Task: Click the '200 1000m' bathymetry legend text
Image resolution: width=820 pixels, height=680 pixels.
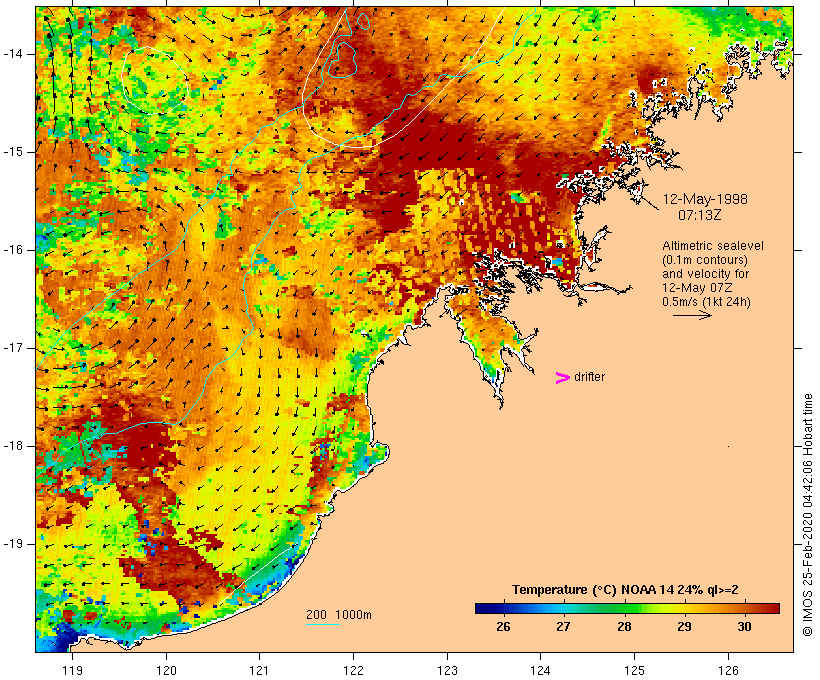Action: pyautogui.click(x=339, y=615)
